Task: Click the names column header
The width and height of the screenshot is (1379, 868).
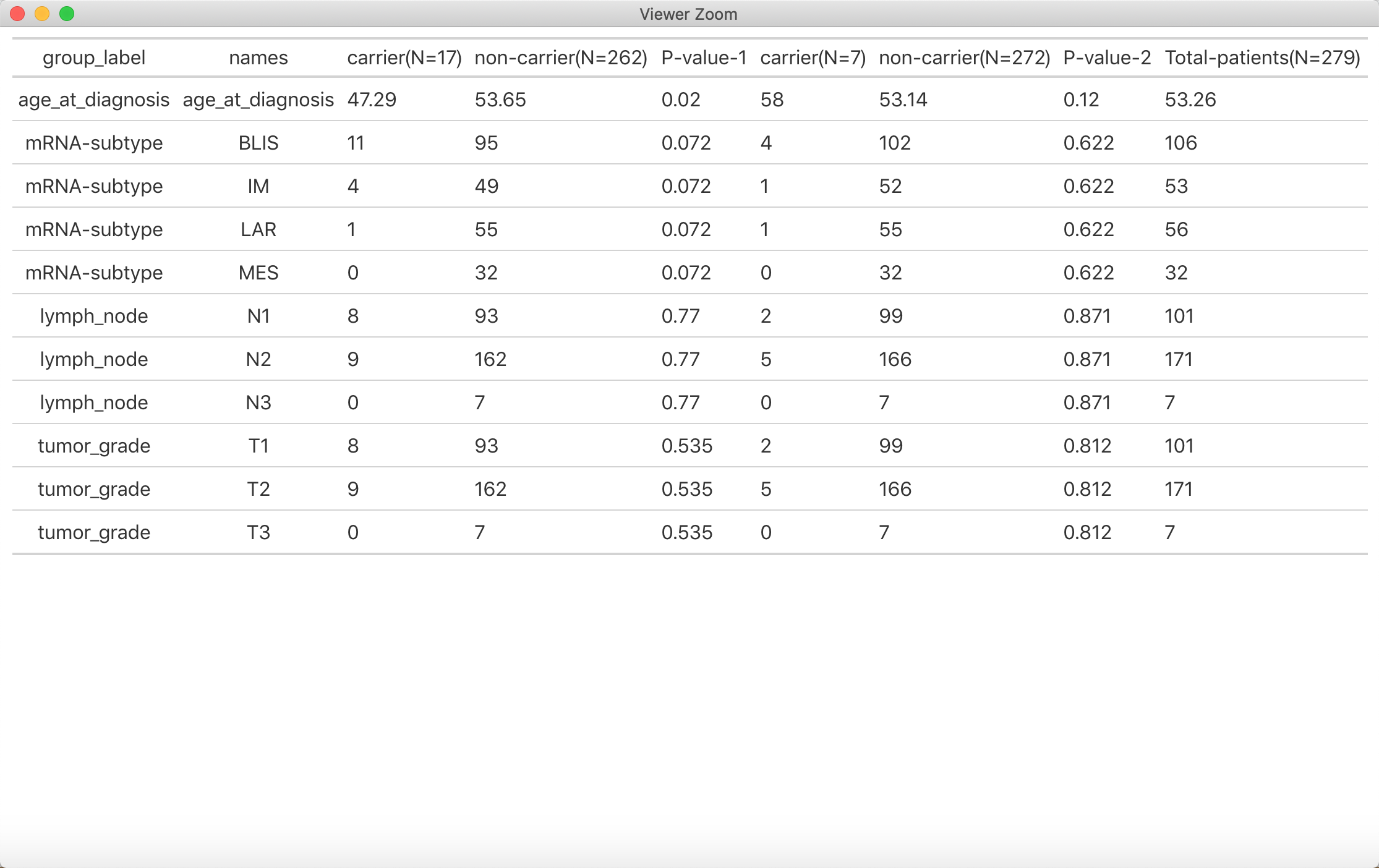Action: click(258, 57)
